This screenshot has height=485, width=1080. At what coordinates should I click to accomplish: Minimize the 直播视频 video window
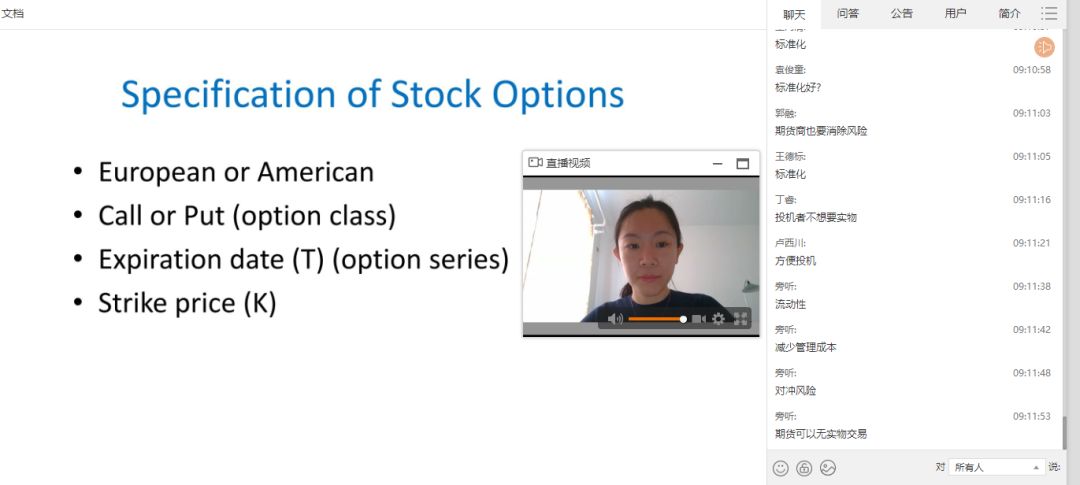pyautogui.click(x=717, y=163)
